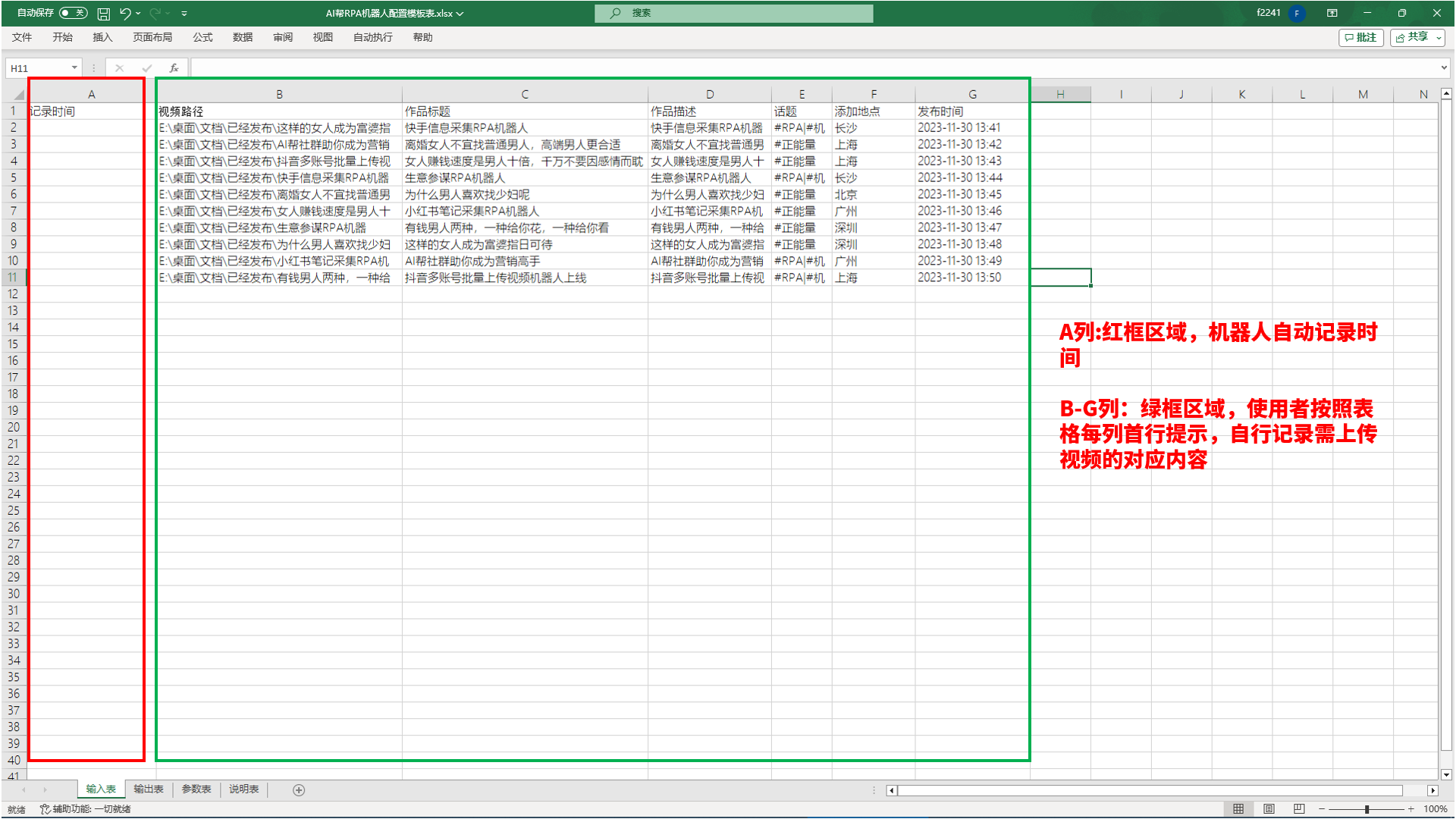Click the next sheet navigation arrow
The height and width of the screenshot is (819, 1456).
point(45,790)
